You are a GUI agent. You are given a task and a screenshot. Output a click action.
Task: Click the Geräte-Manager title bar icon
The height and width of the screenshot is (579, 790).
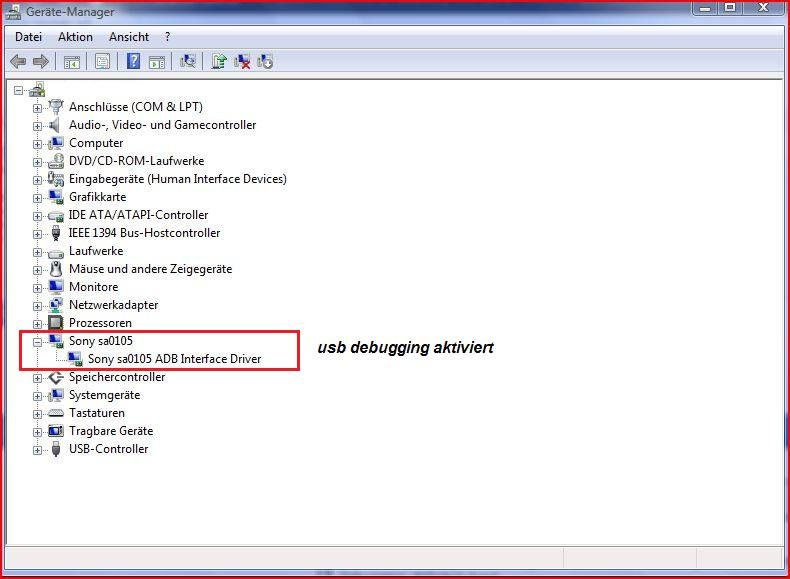pyautogui.click(x=13, y=11)
